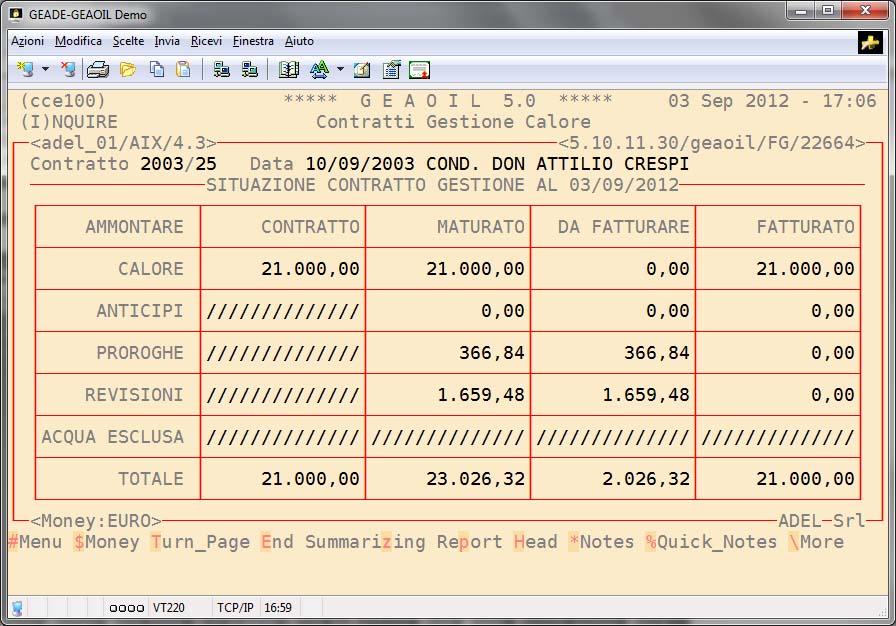Click the certificate icon in toolbar
Image resolution: width=896 pixels, height=626 pixels.
pos(419,70)
